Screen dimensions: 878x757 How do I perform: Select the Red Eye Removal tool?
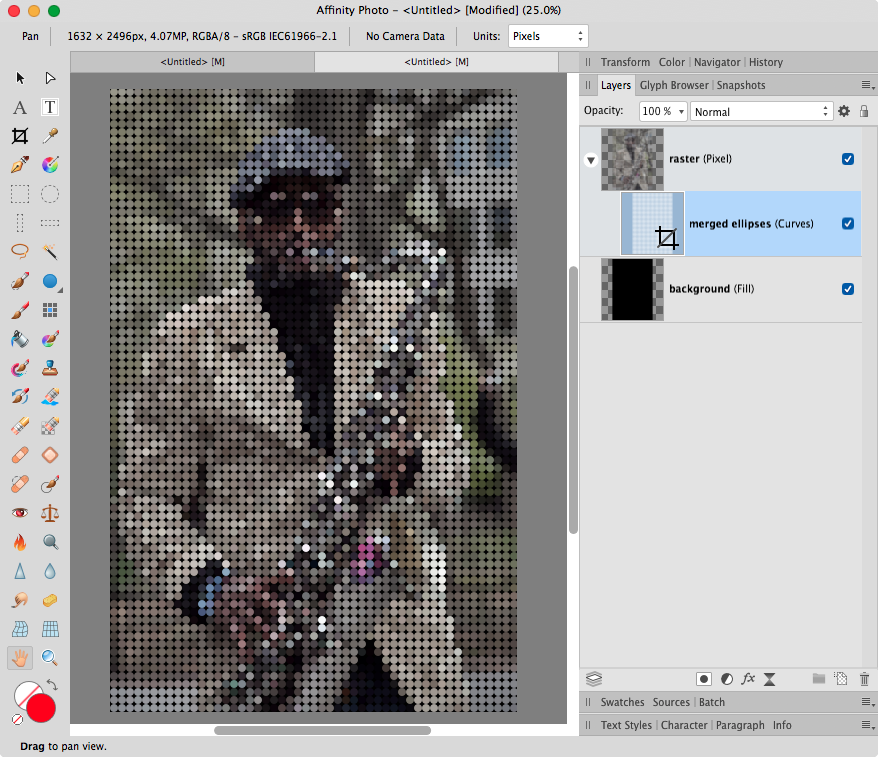click(19, 512)
